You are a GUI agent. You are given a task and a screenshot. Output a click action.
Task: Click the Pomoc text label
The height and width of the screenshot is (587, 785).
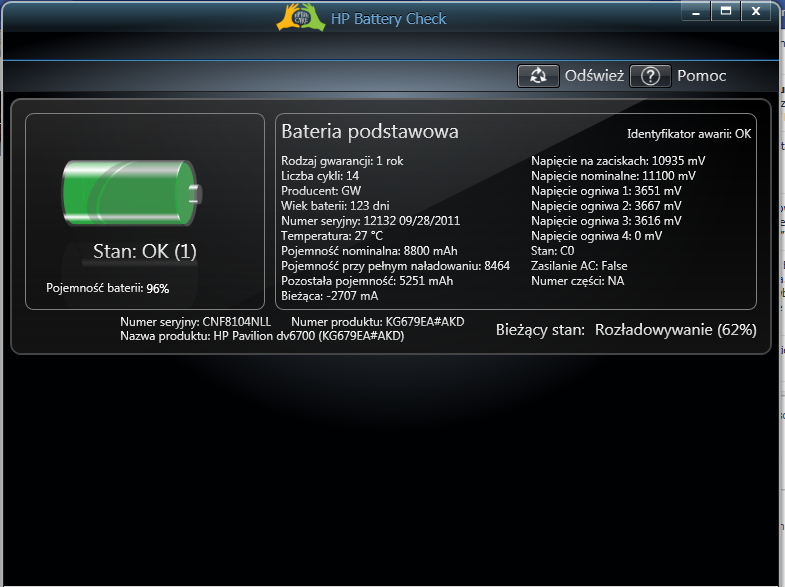[x=701, y=76]
